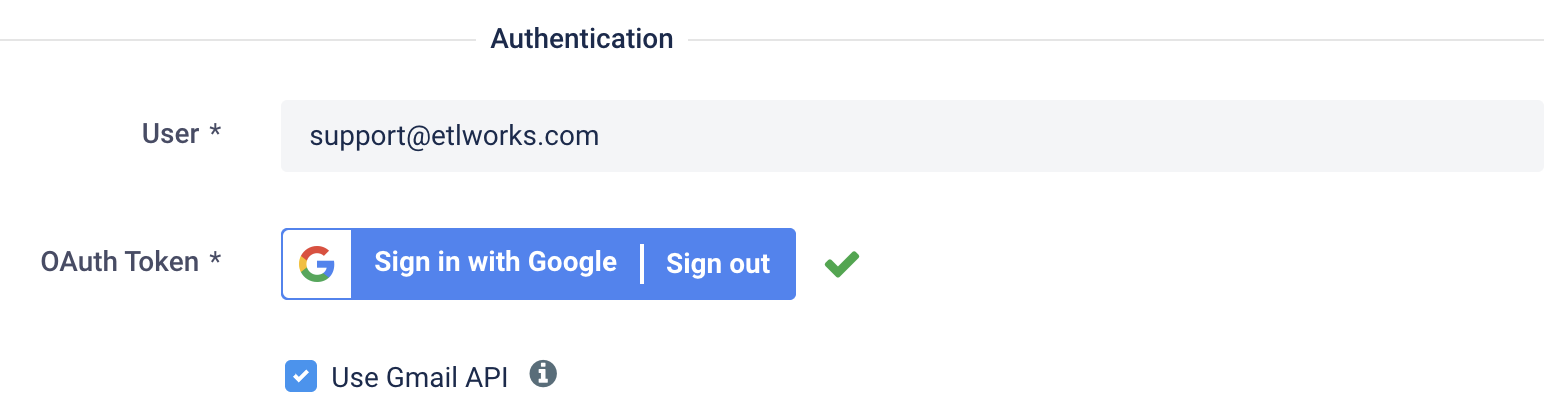This screenshot has height=406, width=1564.
Task: Click the green checkmark beside Sign out
Action: (x=842, y=264)
